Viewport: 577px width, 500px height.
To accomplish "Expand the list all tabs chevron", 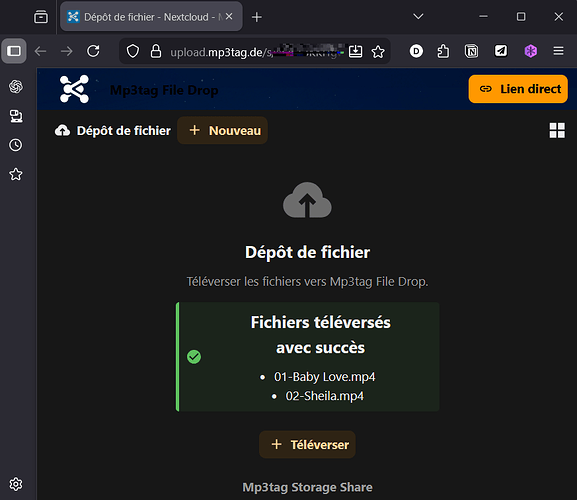I will point(418,17).
